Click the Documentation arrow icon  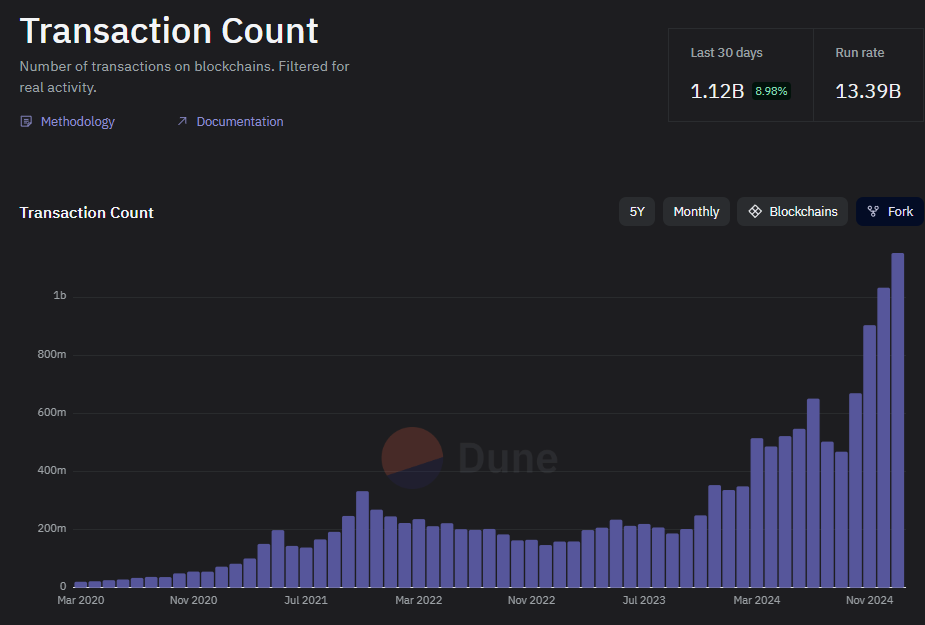(x=182, y=122)
